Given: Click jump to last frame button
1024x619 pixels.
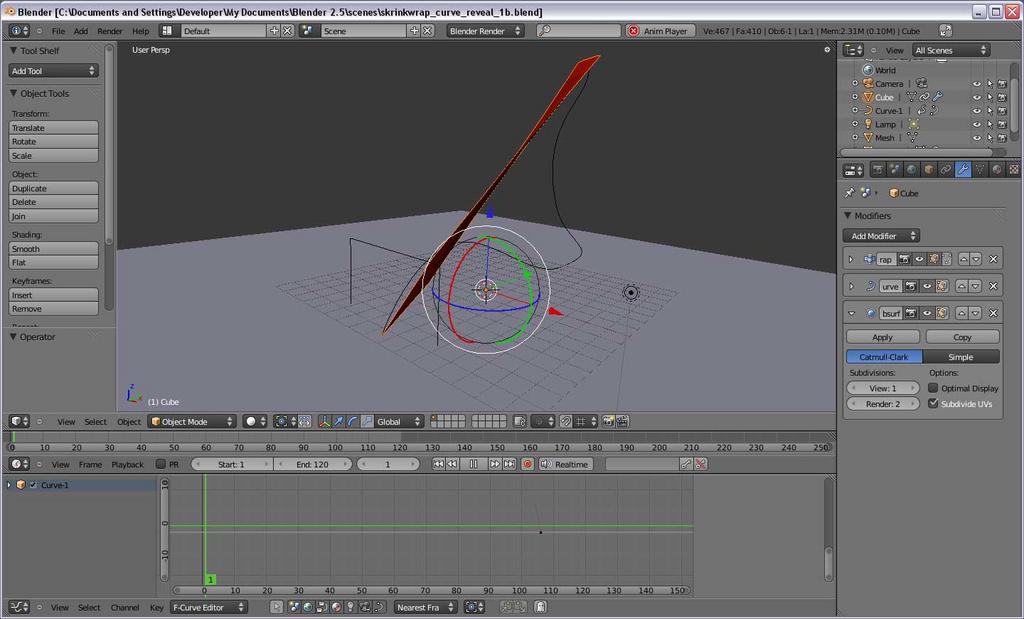Looking at the screenshot, I should click(x=509, y=464).
